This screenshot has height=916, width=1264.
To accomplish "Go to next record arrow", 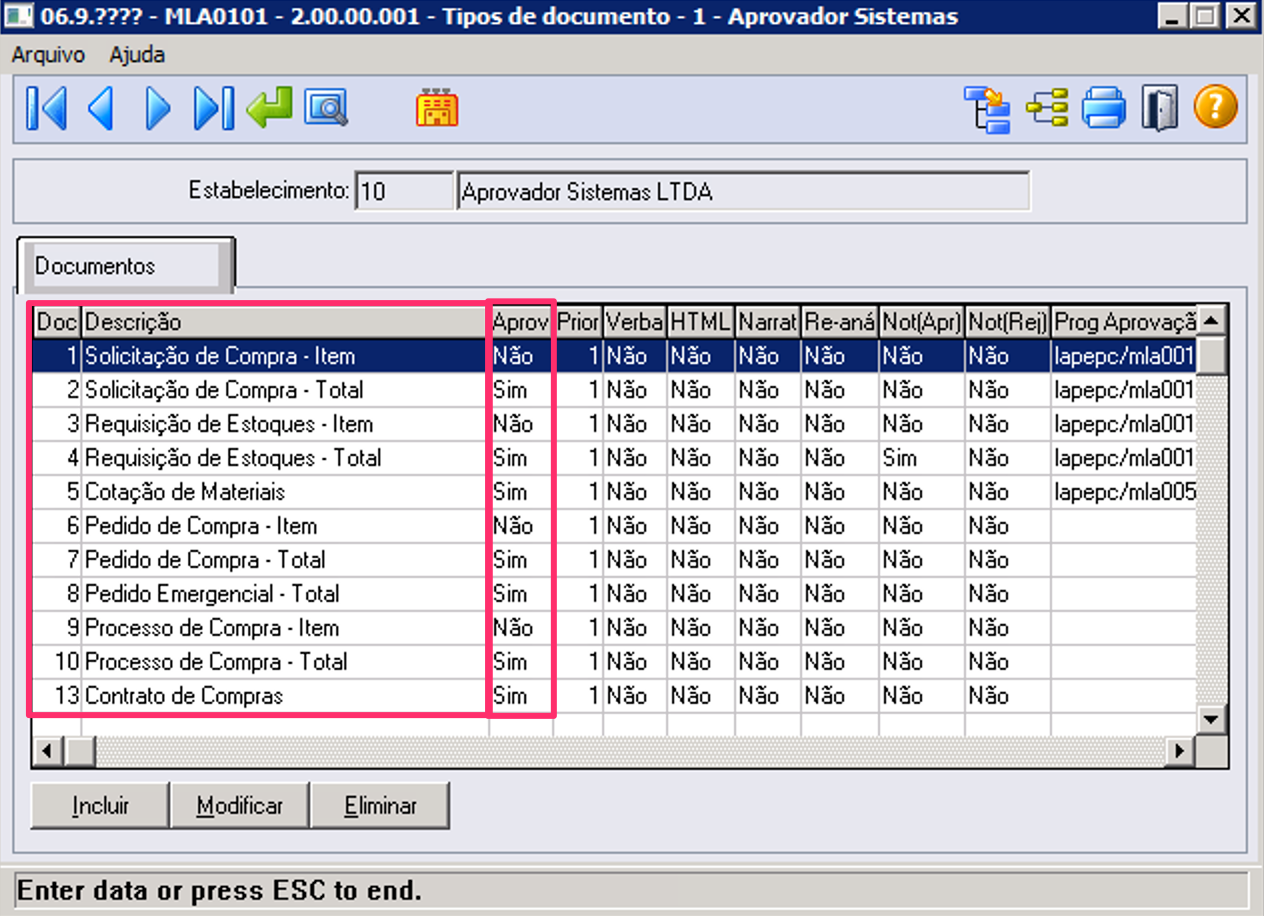I will pos(157,108).
